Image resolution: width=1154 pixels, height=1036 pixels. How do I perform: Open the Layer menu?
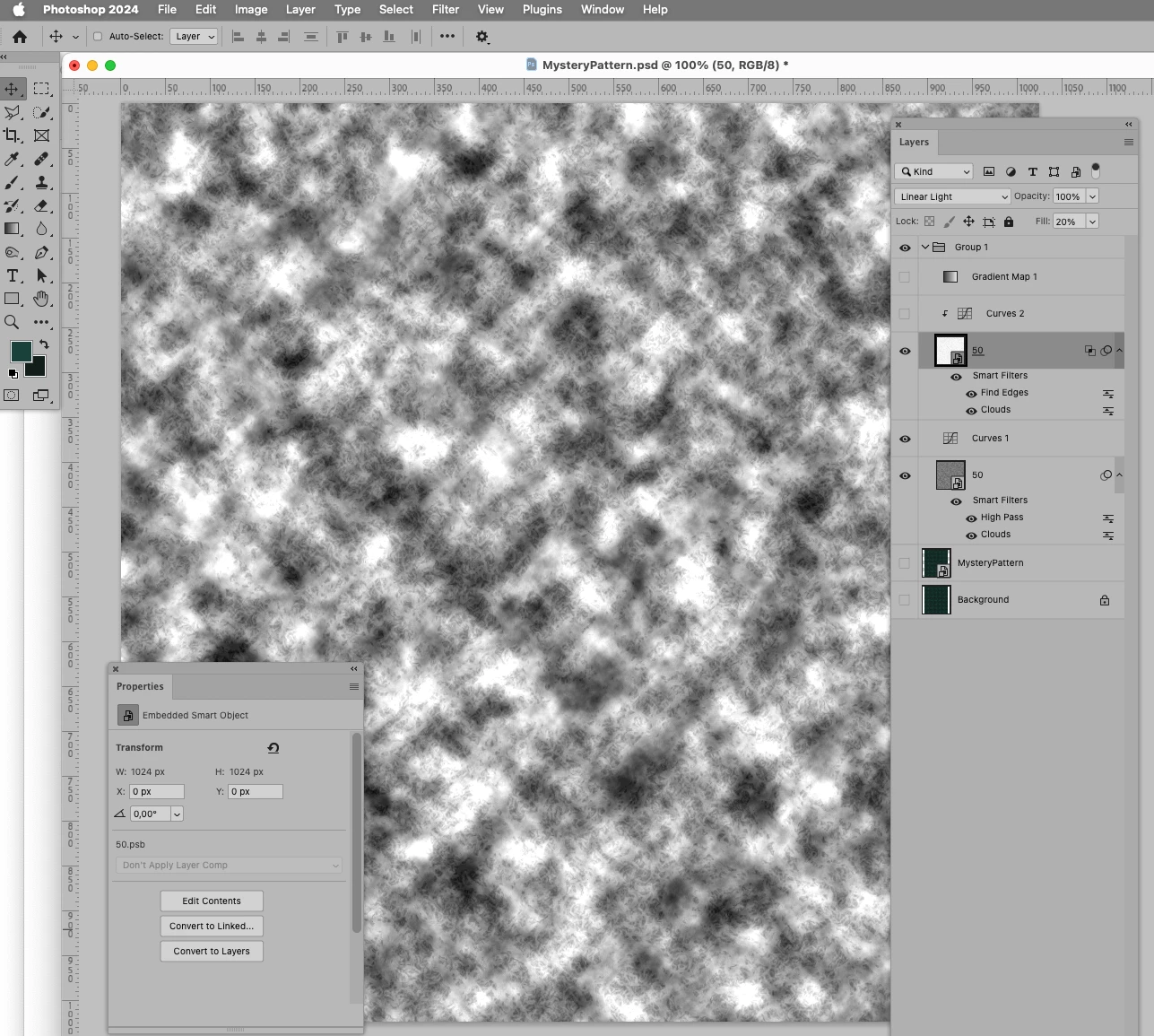pyautogui.click(x=300, y=9)
